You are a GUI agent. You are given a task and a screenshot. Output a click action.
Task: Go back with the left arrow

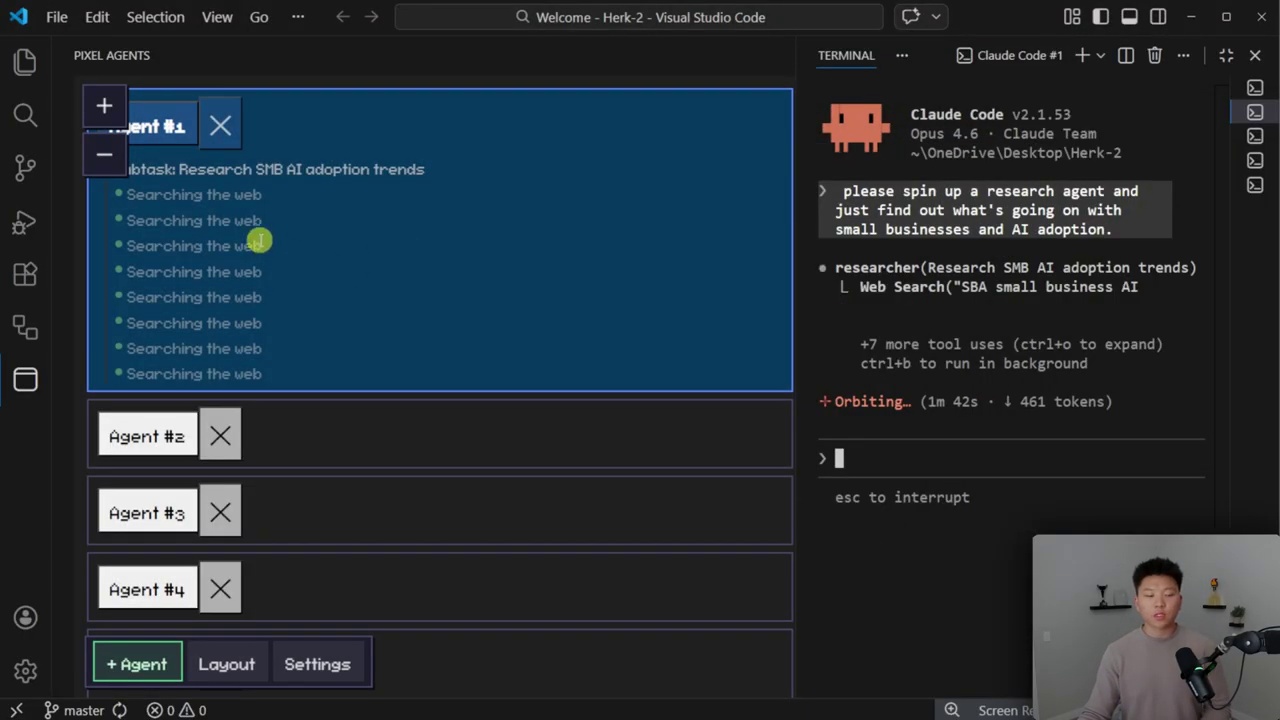click(x=343, y=17)
